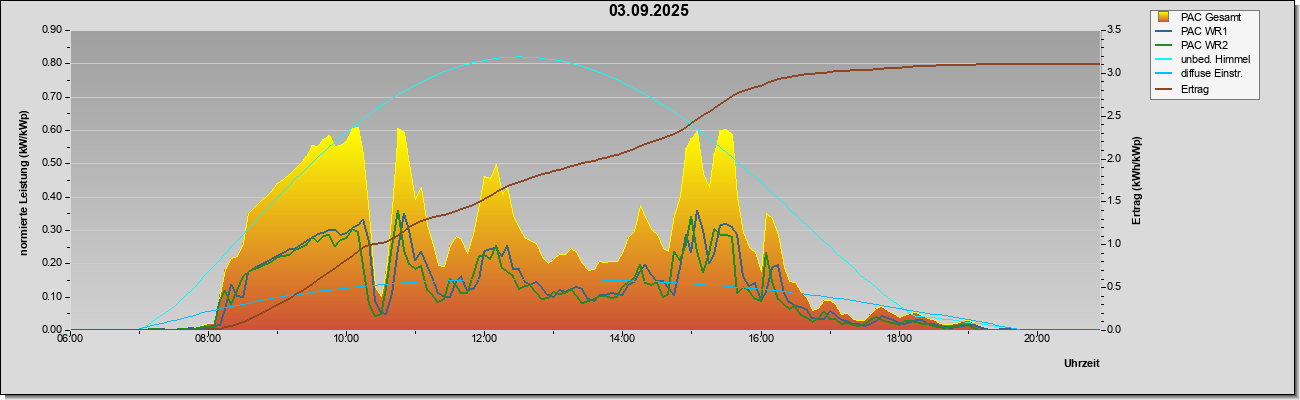Click the Uhrzeit axis caption
Image resolution: width=1300 pixels, height=400 pixels.
[1082, 364]
